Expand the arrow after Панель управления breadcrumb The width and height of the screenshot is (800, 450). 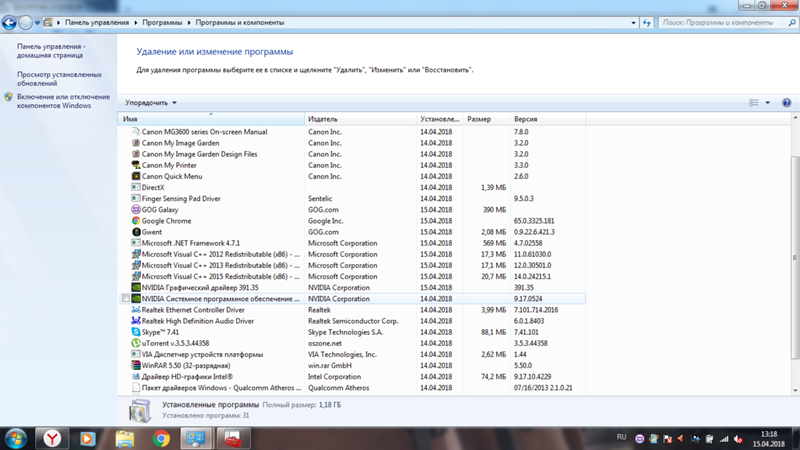[136, 22]
